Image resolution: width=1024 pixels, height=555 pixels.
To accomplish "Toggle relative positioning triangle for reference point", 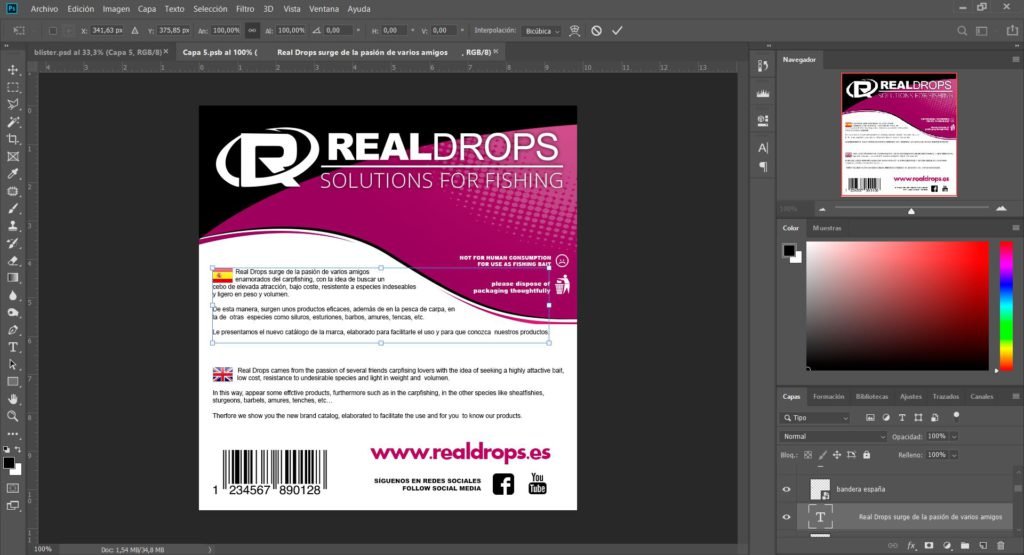I will pos(135,31).
